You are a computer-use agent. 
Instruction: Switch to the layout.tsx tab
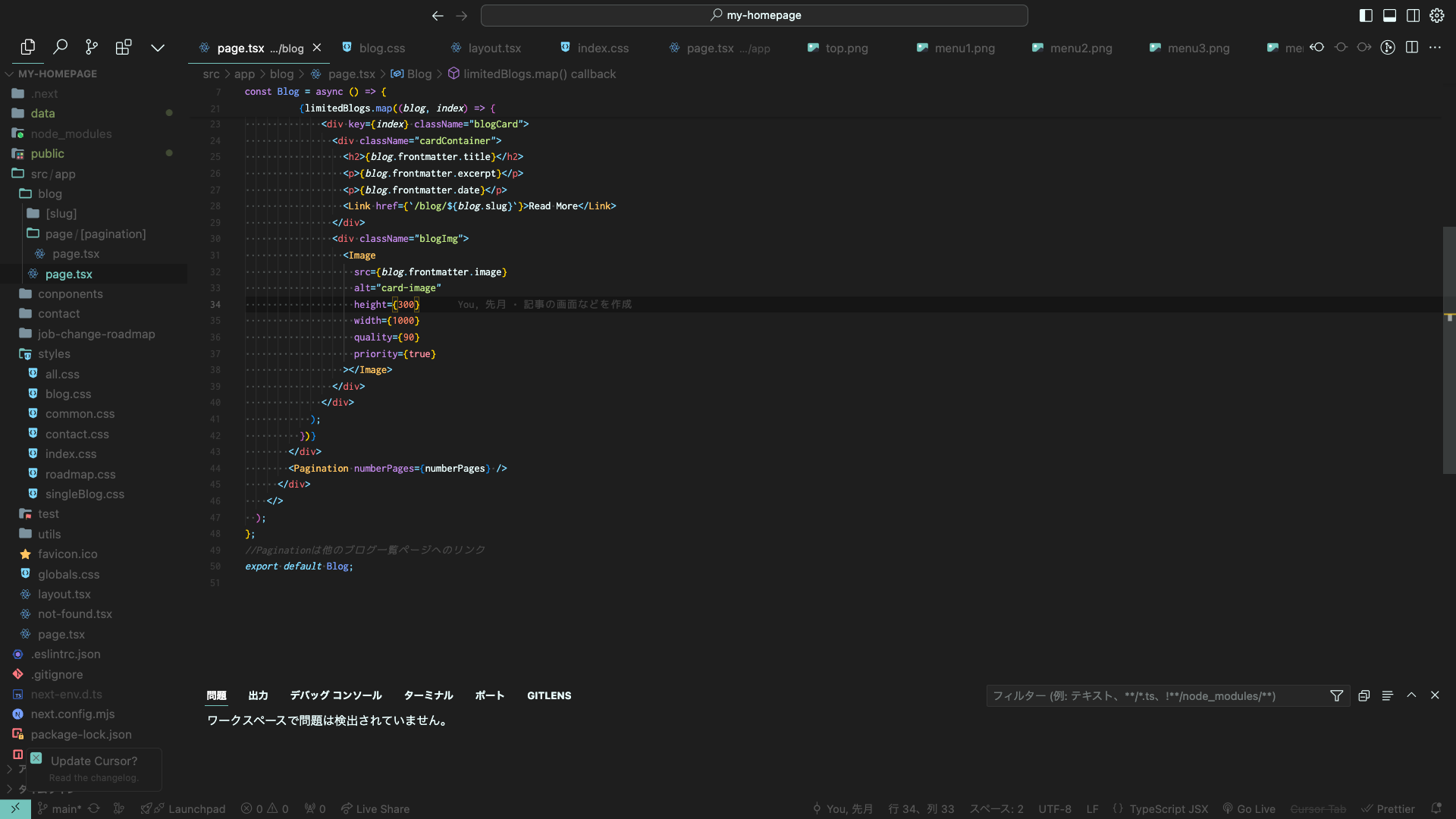point(486,48)
